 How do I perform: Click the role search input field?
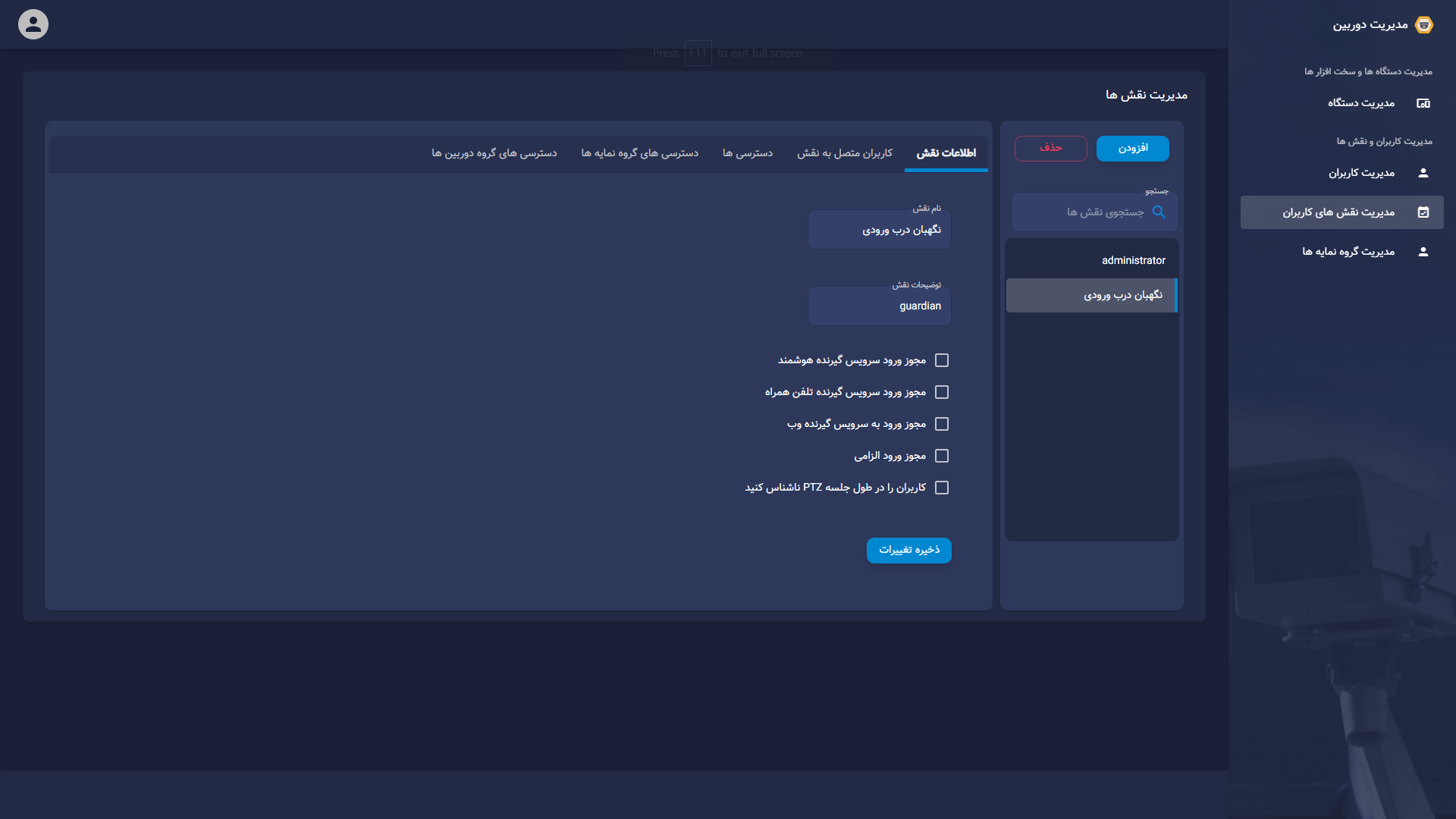pyautogui.click(x=1095, y=212)
